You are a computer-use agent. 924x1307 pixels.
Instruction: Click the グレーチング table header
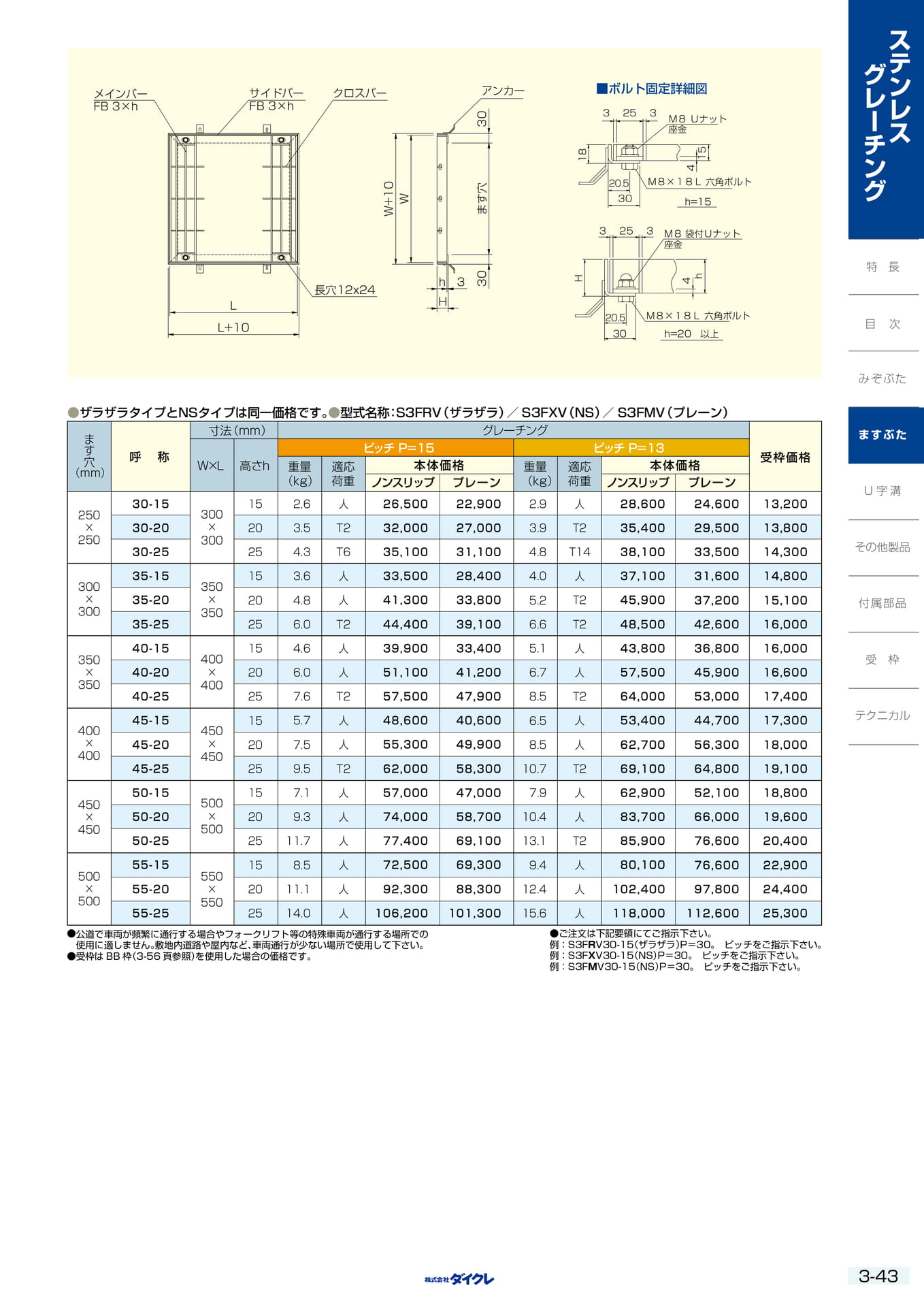(514, 430)
